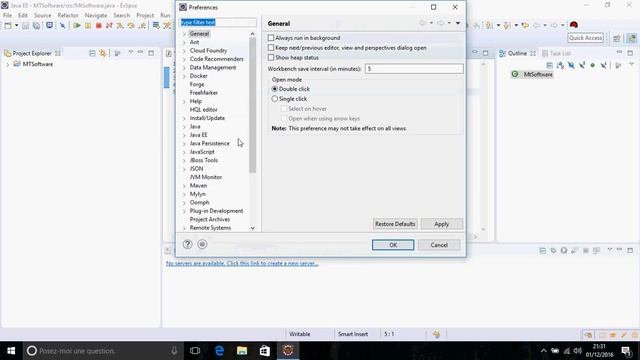
Task: Click the OK button
Action: [x=393, y=245]
